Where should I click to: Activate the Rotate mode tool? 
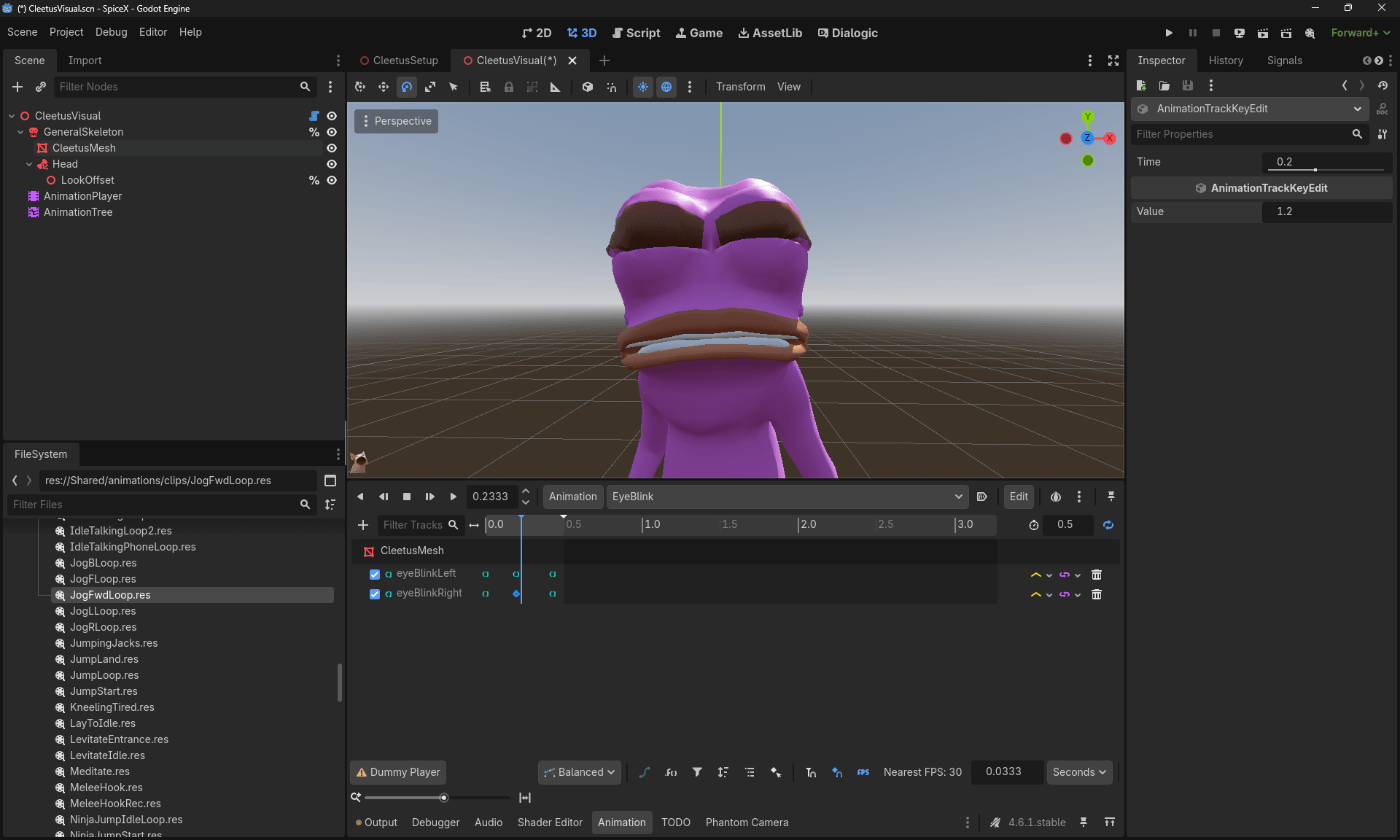click(407, 87)
